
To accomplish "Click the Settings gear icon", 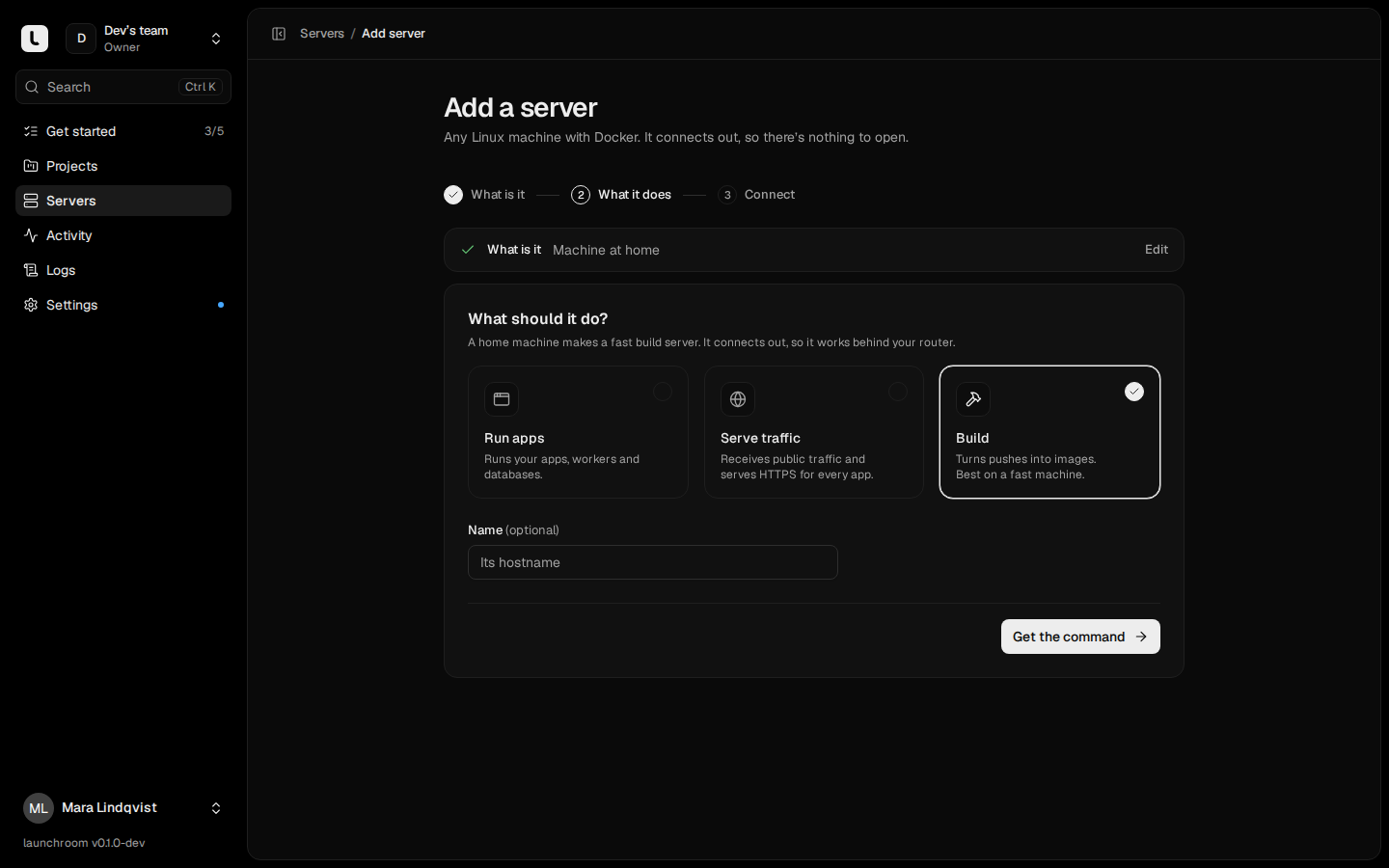I will coord(31,305).
